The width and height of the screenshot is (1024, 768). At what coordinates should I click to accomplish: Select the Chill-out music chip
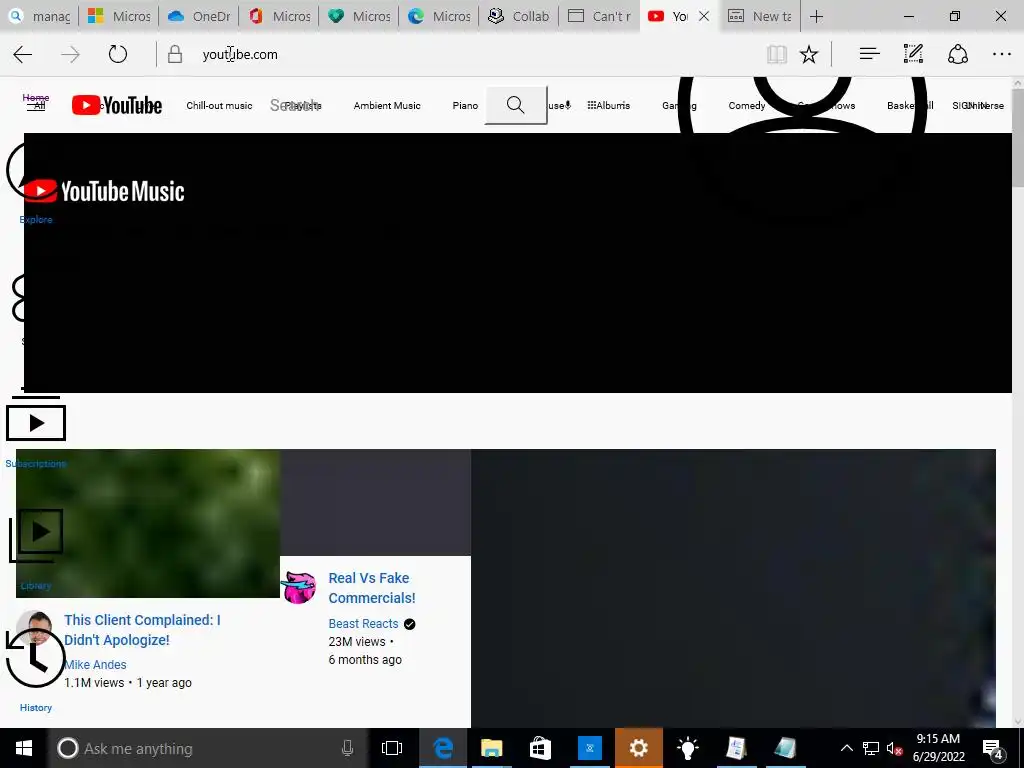click(x=219, y=105)
